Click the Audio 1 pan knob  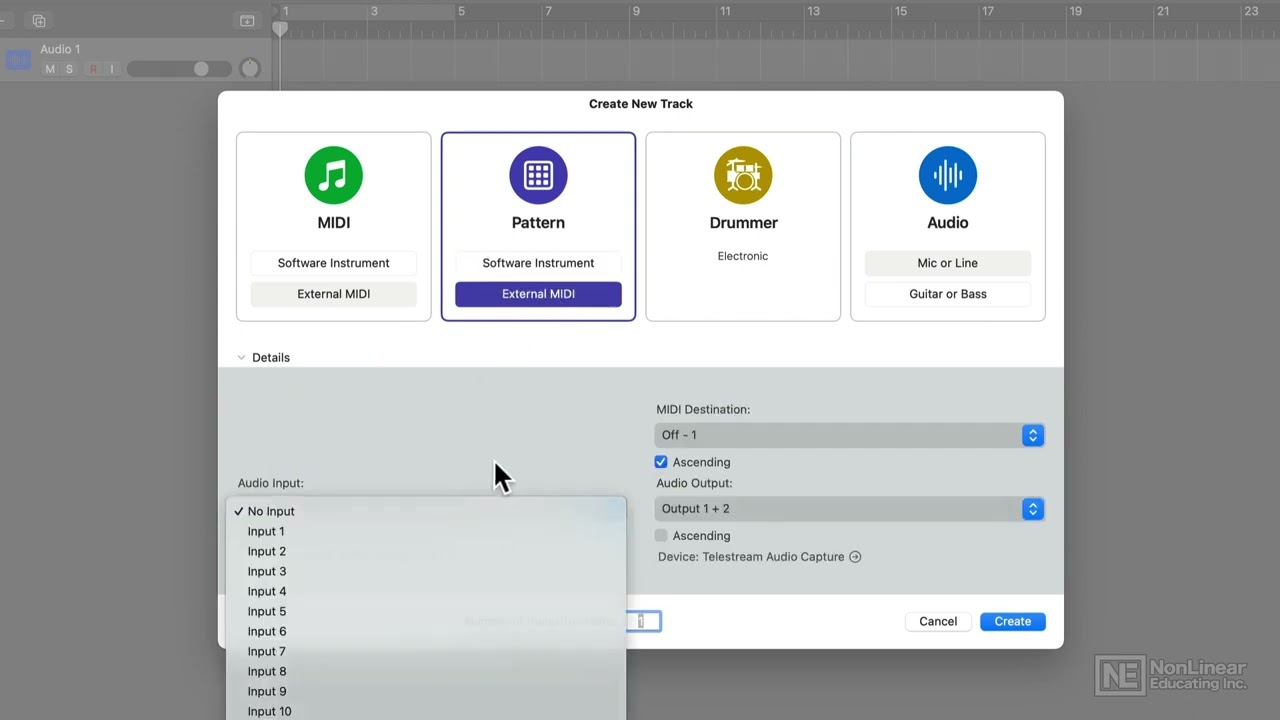click(250, 69)
